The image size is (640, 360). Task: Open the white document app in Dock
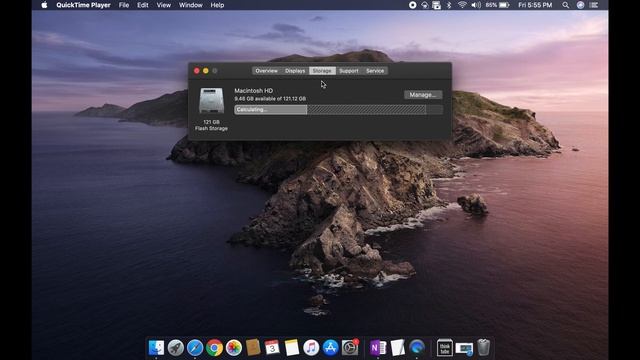coord(397,348)
